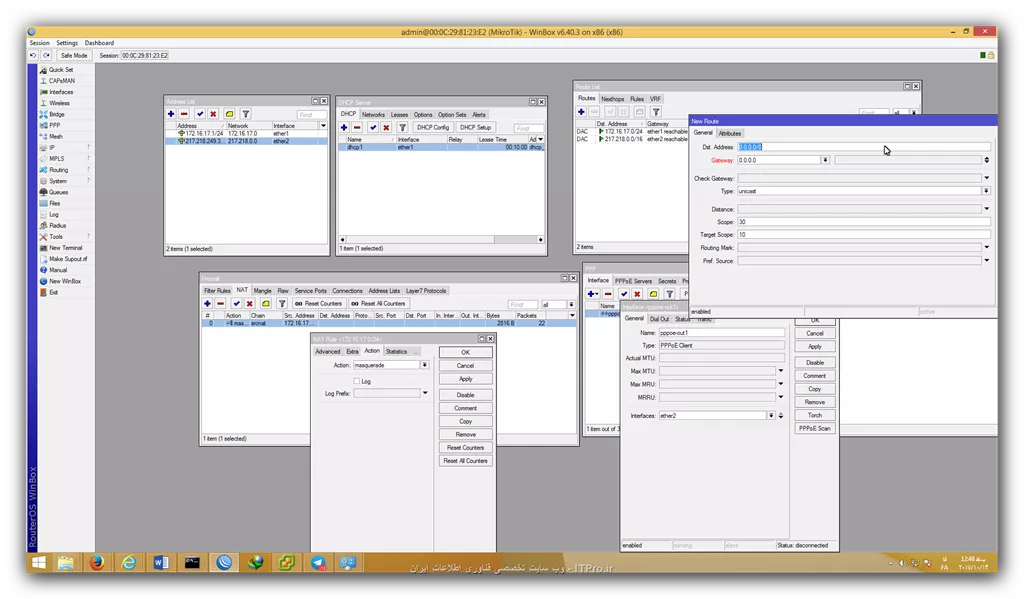Toggle Safe Mode button

[x=74, y=56]
